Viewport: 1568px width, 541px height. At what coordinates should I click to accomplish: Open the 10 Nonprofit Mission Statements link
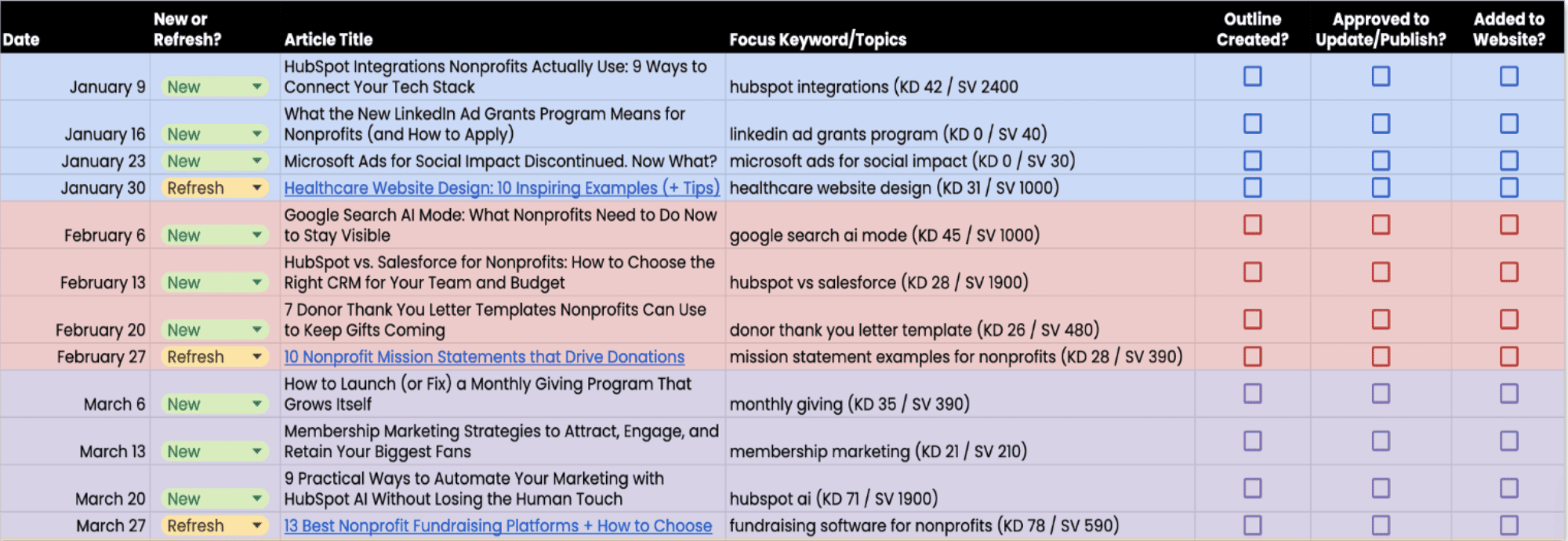click(x=484, y=357)
